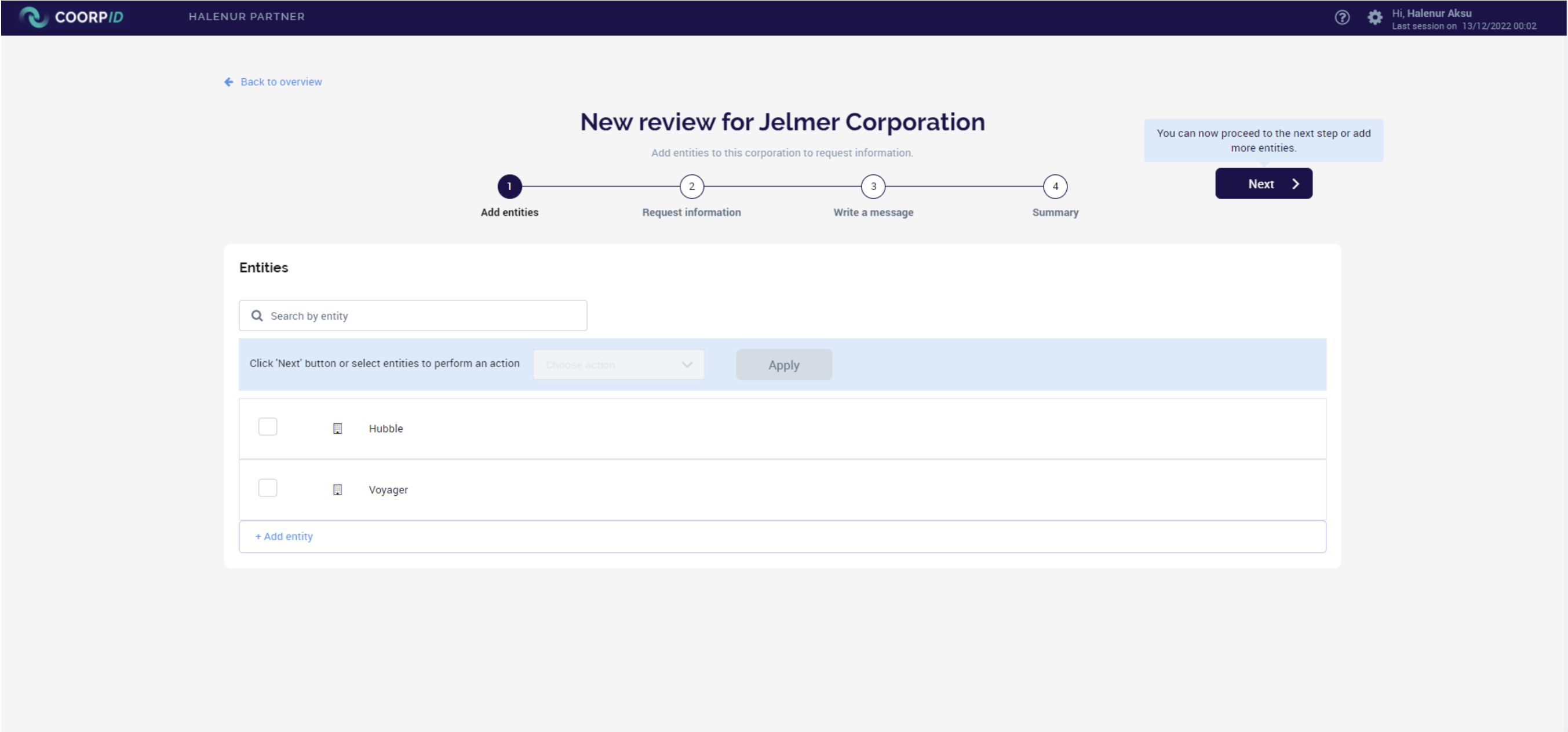Click the Next button
The height and width of the screenshot is (732, 1568).
1264,184
